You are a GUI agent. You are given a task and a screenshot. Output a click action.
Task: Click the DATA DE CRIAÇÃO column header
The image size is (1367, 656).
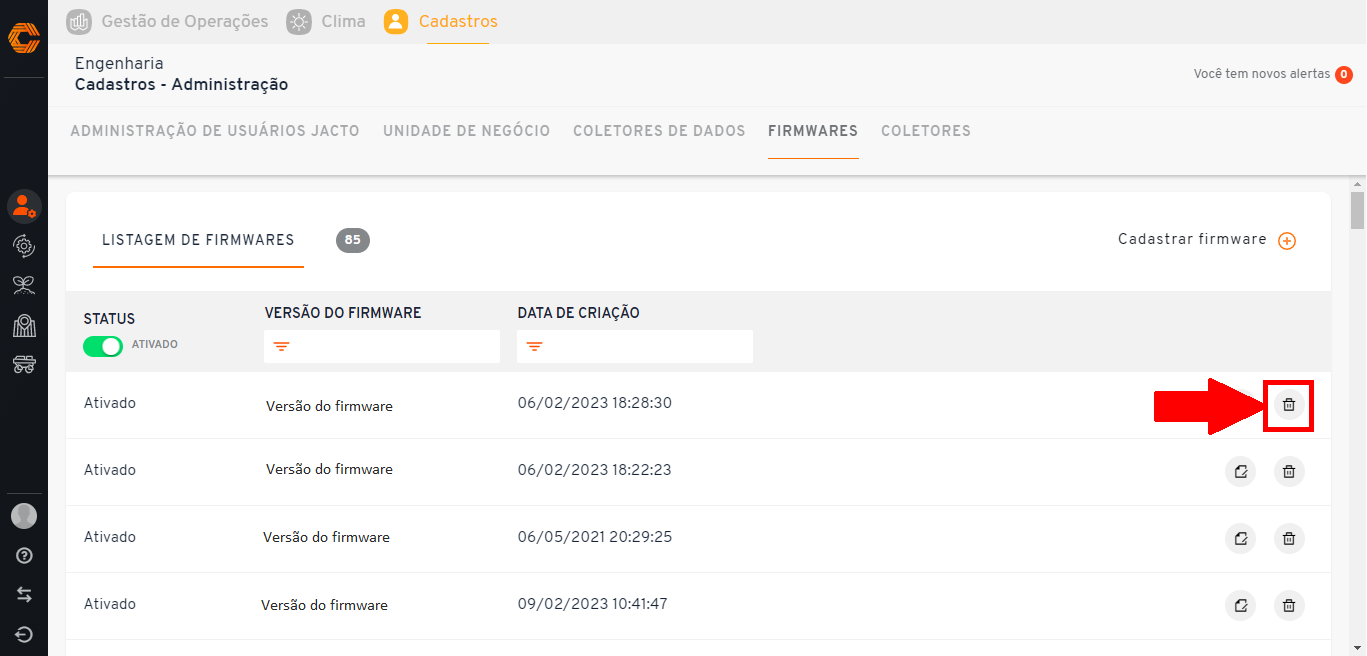[x=579, y=313]
